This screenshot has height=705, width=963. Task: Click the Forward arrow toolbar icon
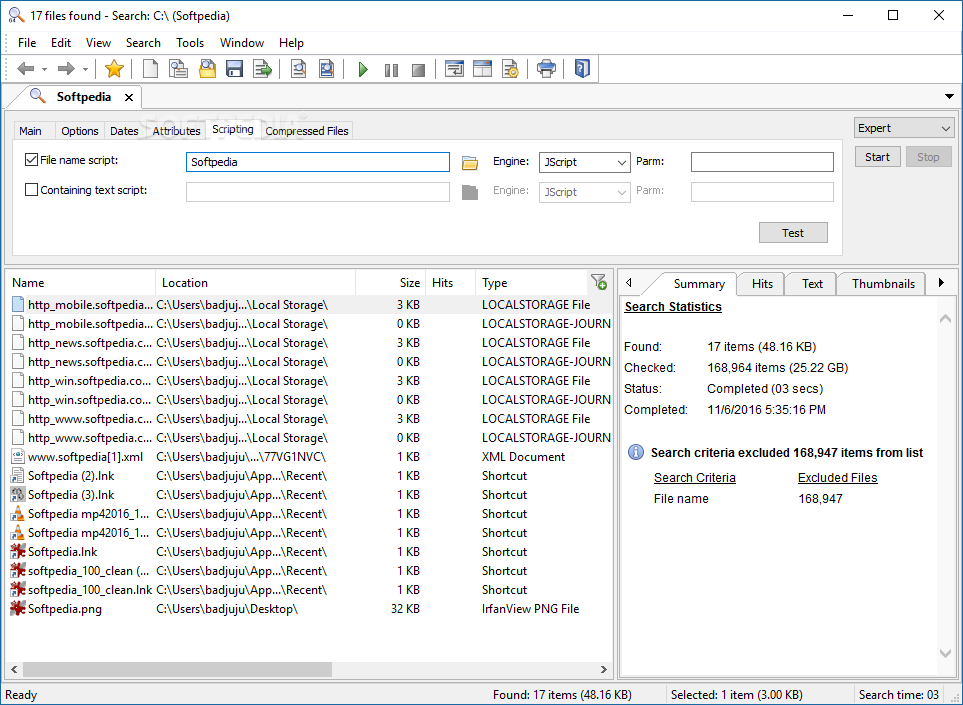point(66,69)
